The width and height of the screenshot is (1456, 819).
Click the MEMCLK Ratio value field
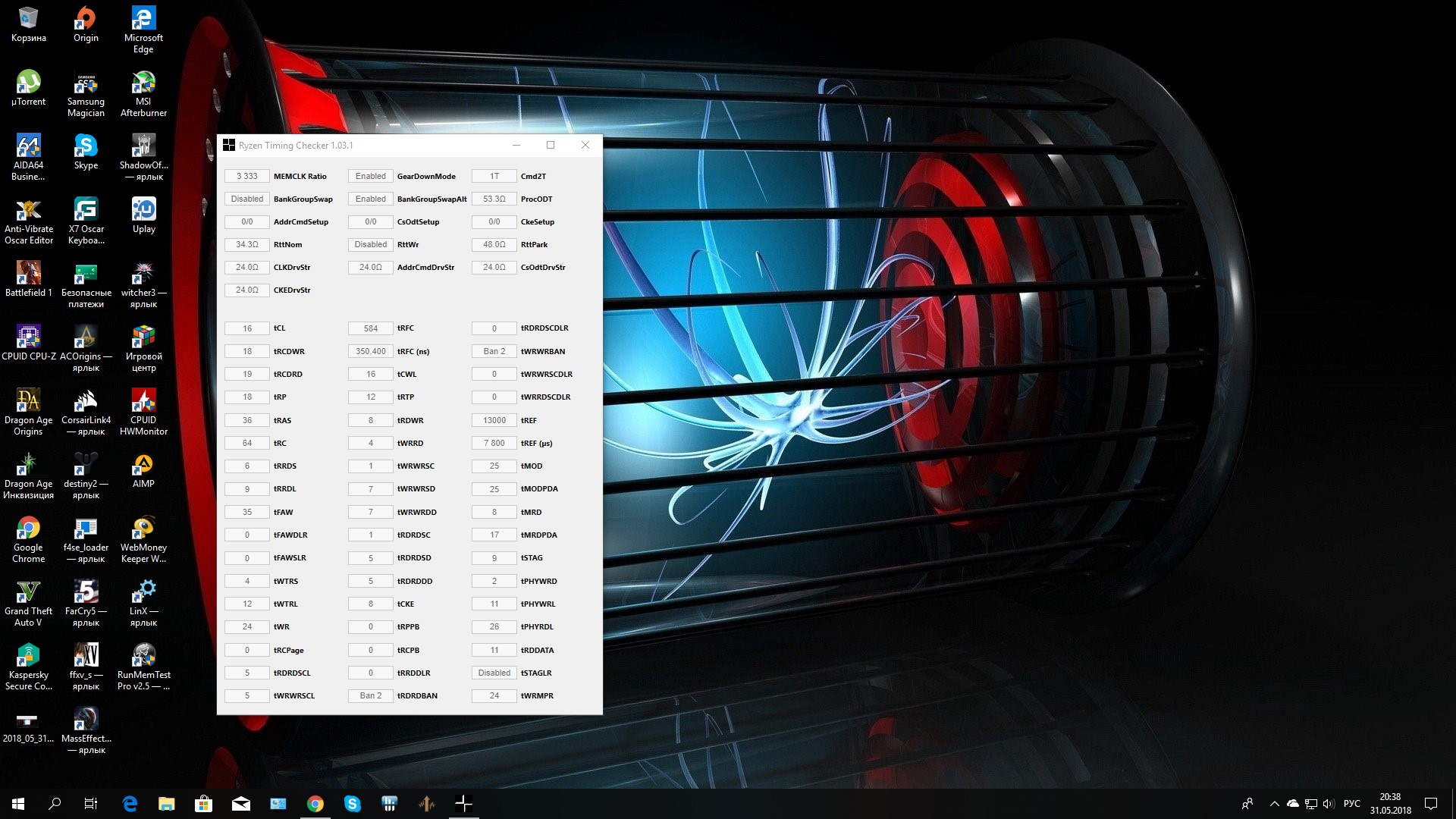pos(247,176)
